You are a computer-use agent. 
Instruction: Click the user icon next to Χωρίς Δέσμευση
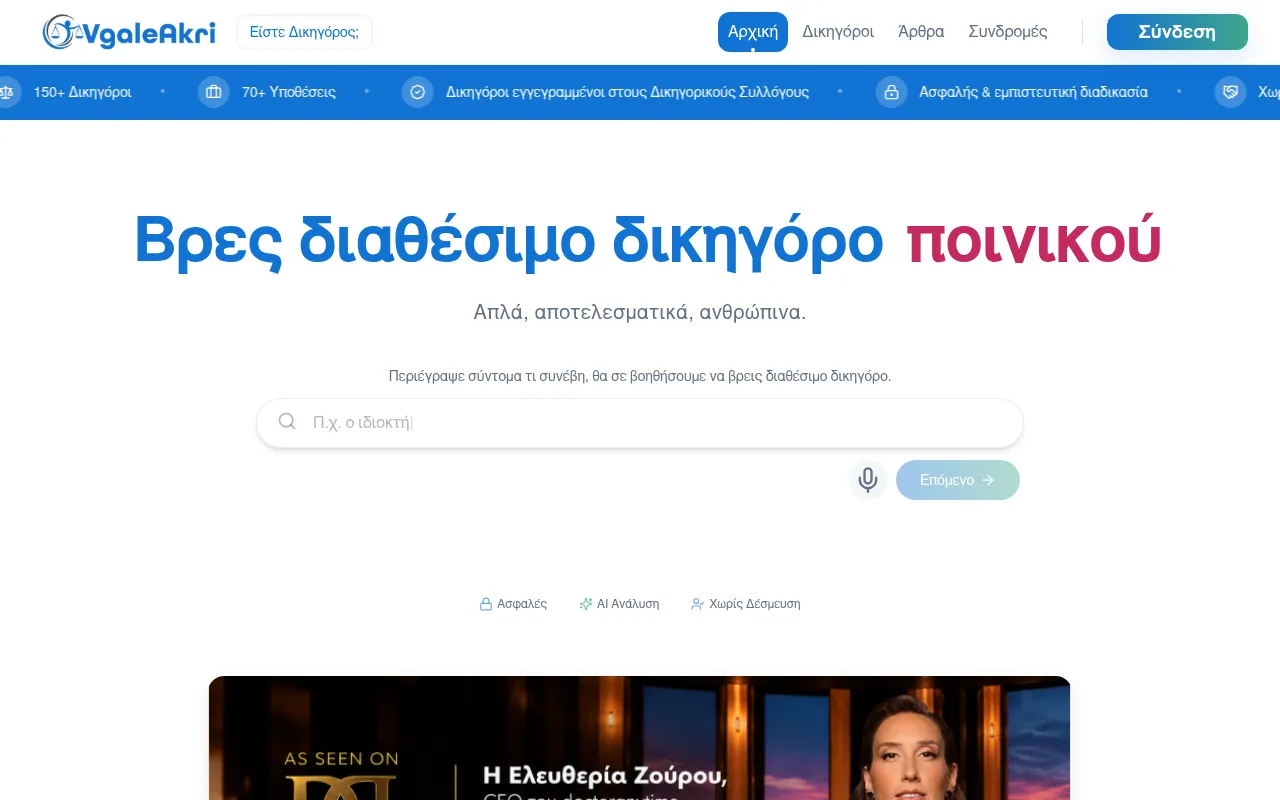[x=698, y=604]
